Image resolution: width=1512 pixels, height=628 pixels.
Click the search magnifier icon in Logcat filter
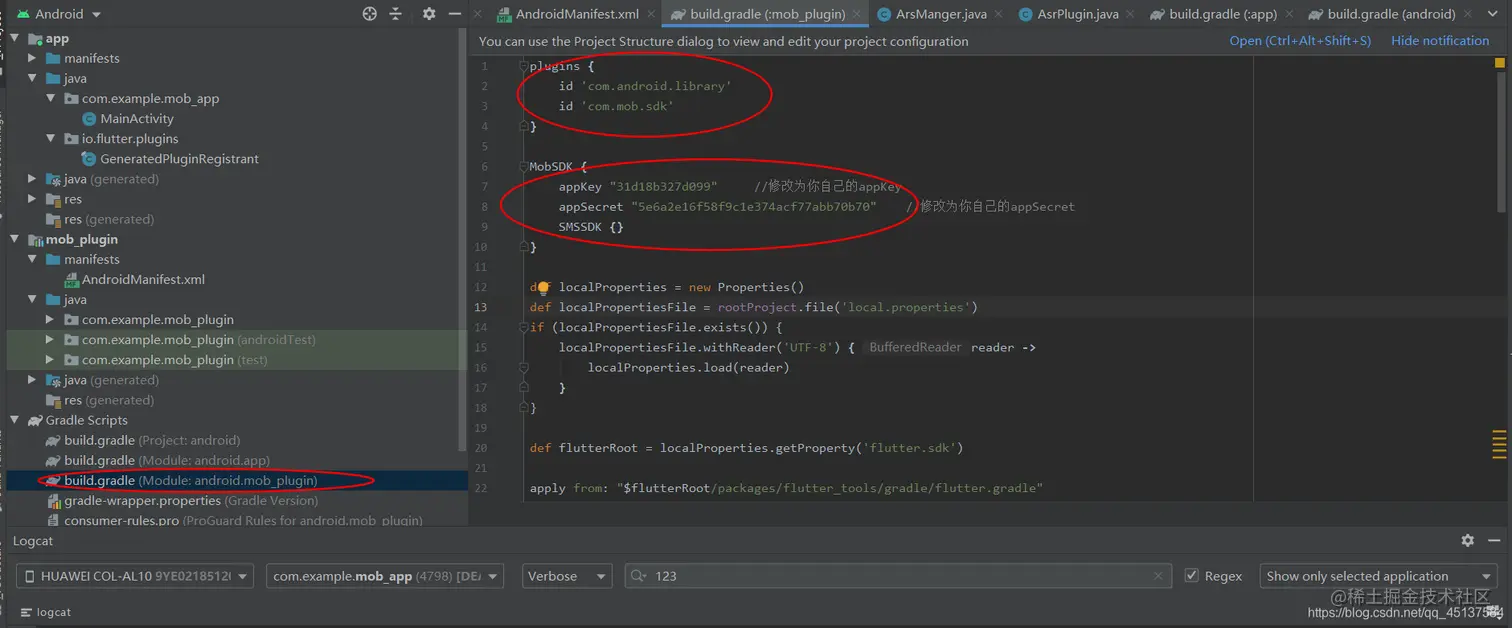[639, 576]
